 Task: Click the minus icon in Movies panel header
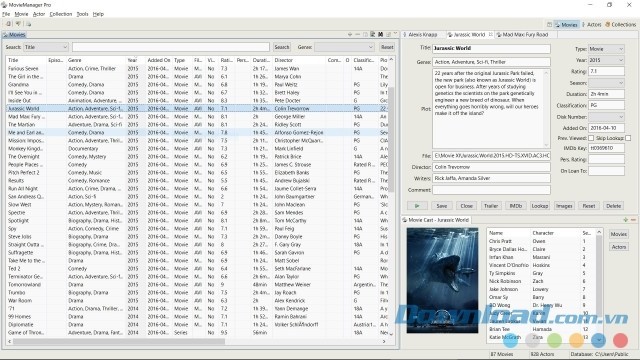coord(357,35)
